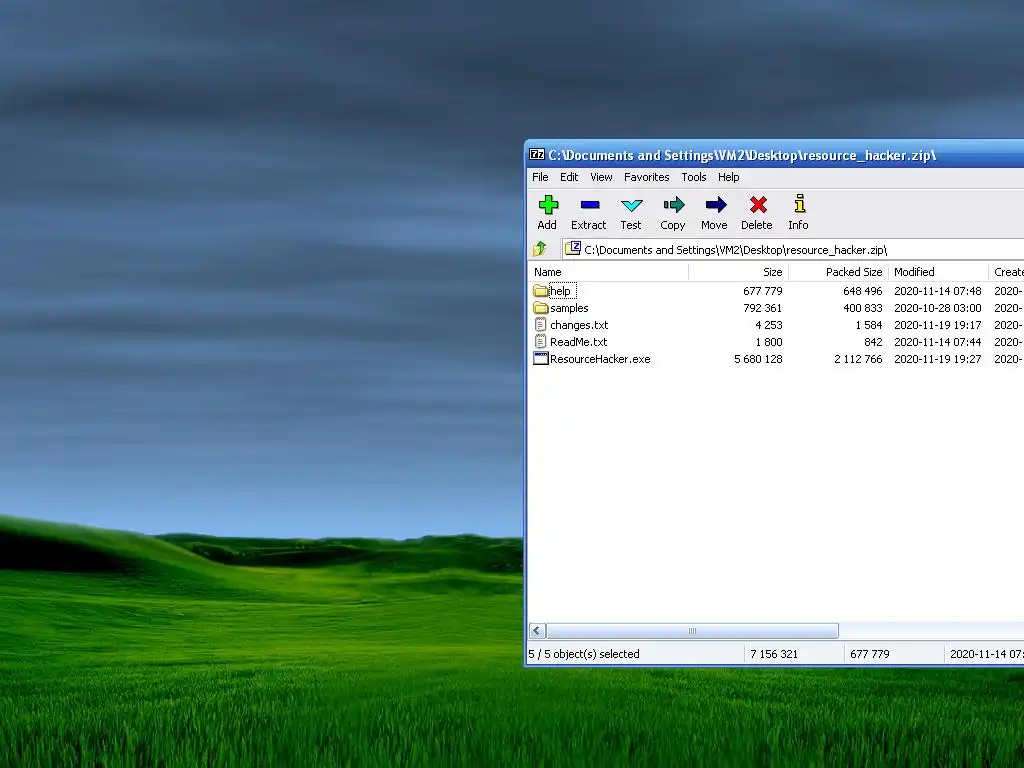
Task: Click packed size 2 112 766
Action: tap(858, 359)
